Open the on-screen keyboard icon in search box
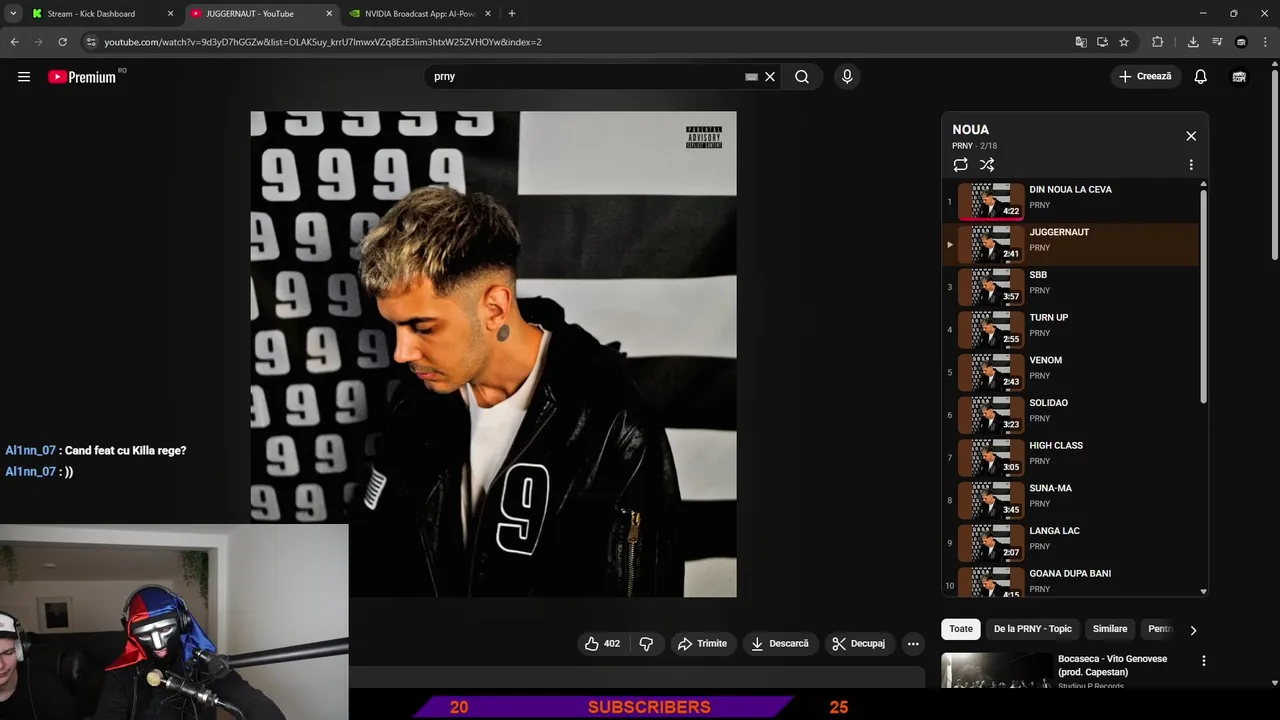1280x720 pixels. pyautogui.click(x=751, y=77)
